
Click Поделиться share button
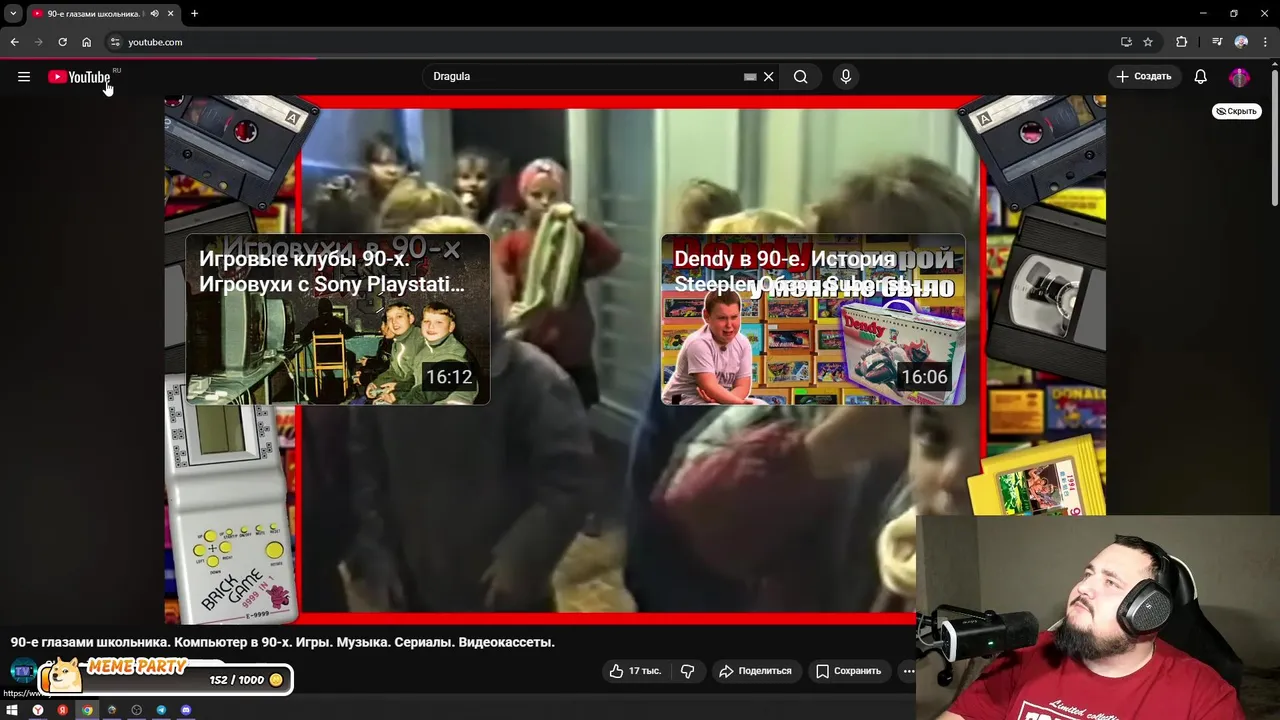755,671
